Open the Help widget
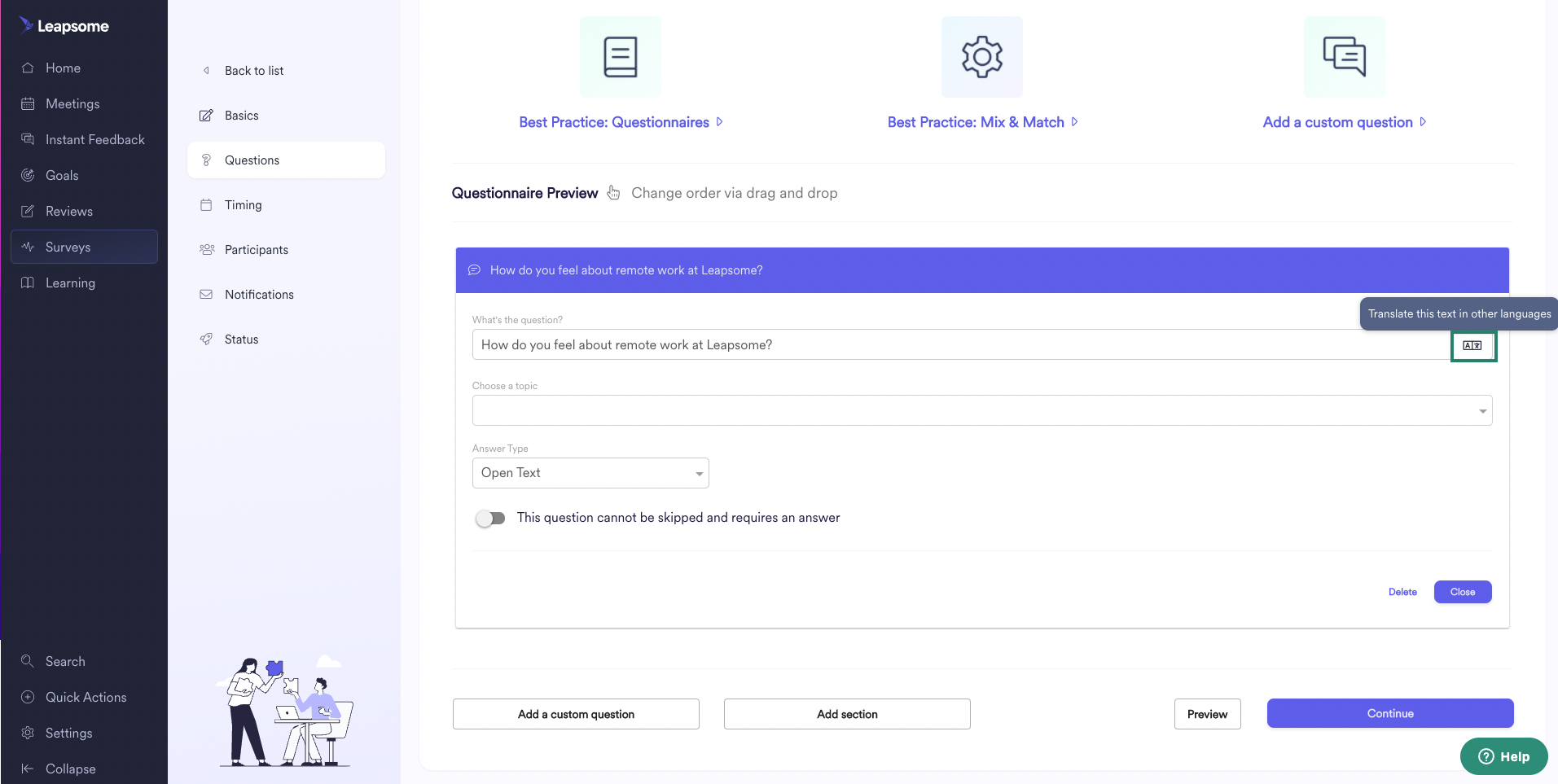Image resolution: width=1558 pixels, height=784 pixels. pos(1503,756)
